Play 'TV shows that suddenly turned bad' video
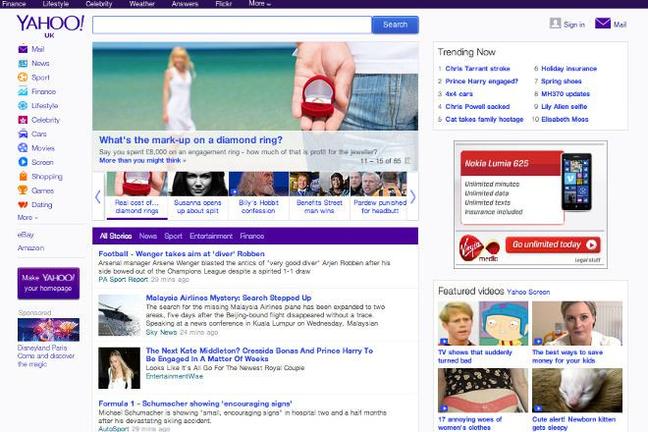 (483, 323)
